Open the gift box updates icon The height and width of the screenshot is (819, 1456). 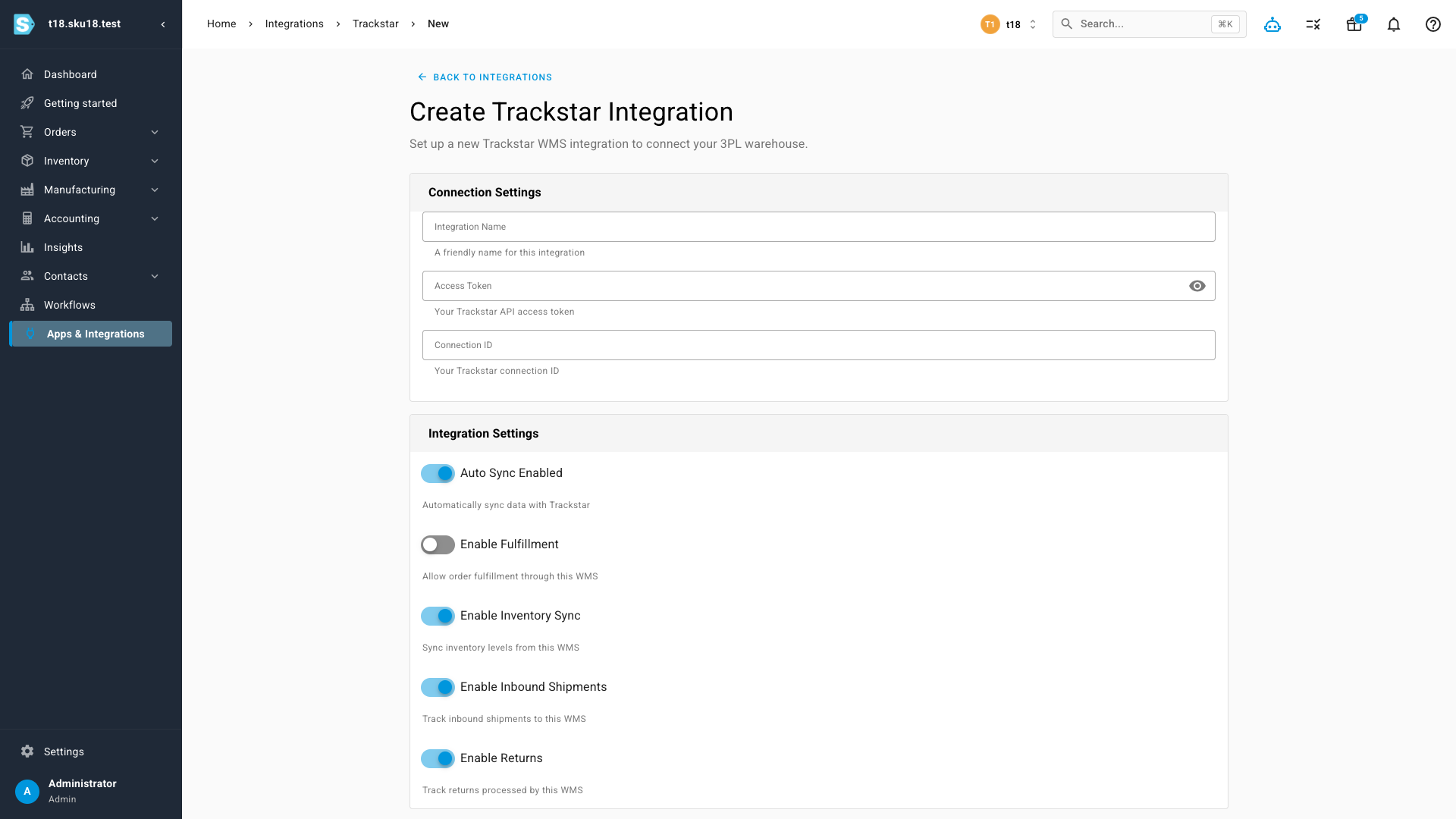(1354, 24)
